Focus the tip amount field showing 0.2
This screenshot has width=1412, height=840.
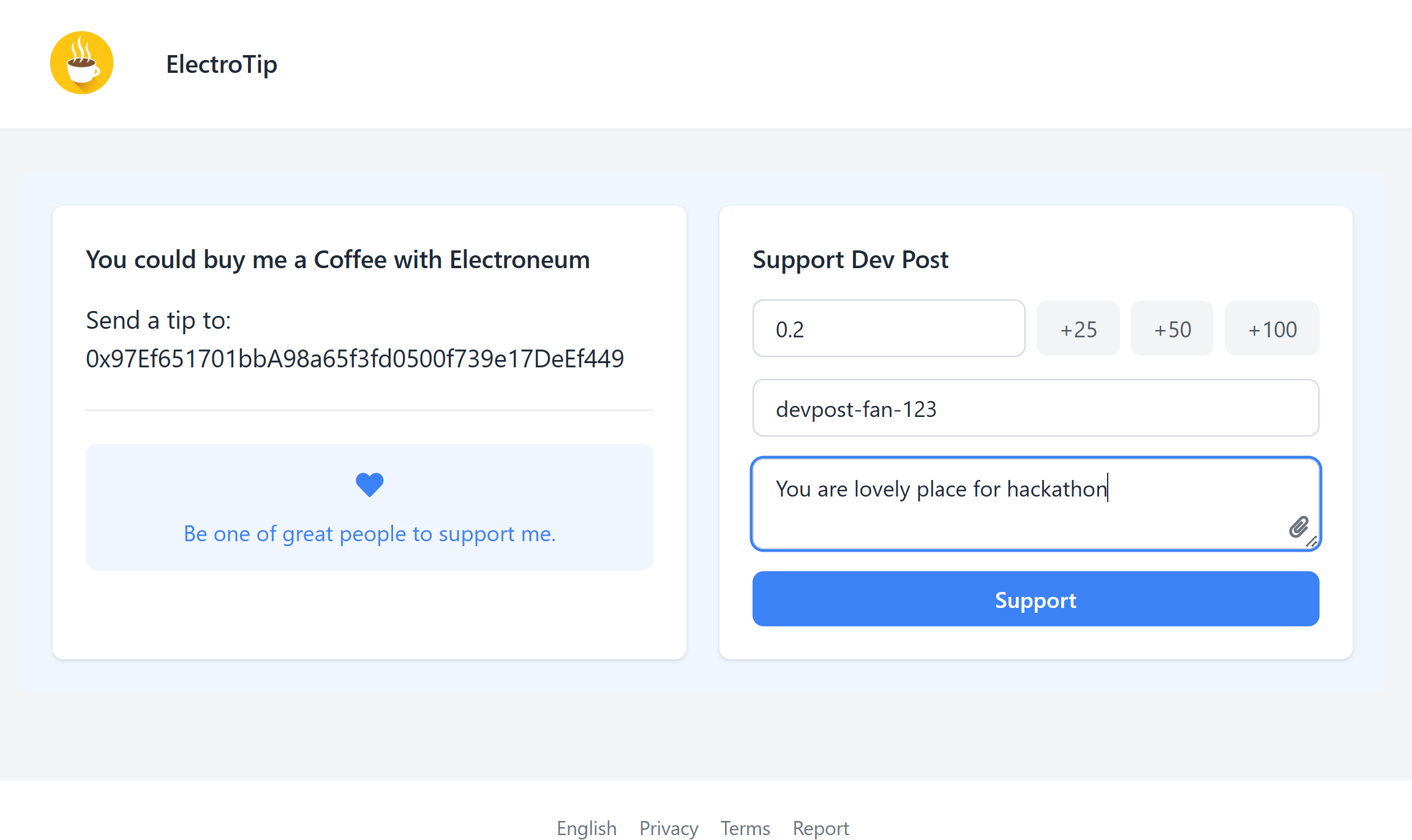click(888, 329)
